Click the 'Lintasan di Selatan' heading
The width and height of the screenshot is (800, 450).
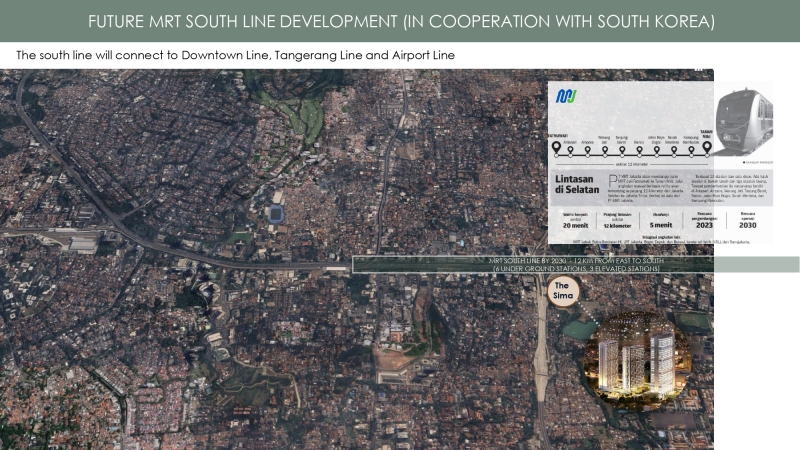tap(577, 184)
